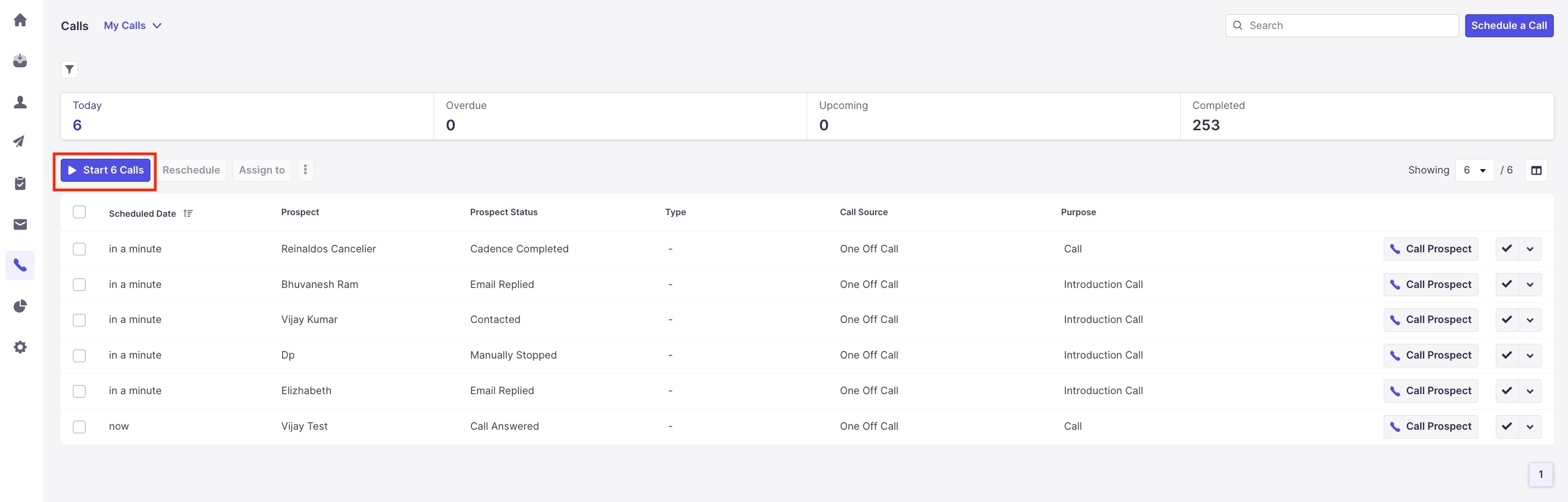The width and height of the screenshot is (1568, 502).
Task: Check the select-all checkbox in table header
Action: click(79, 212)
